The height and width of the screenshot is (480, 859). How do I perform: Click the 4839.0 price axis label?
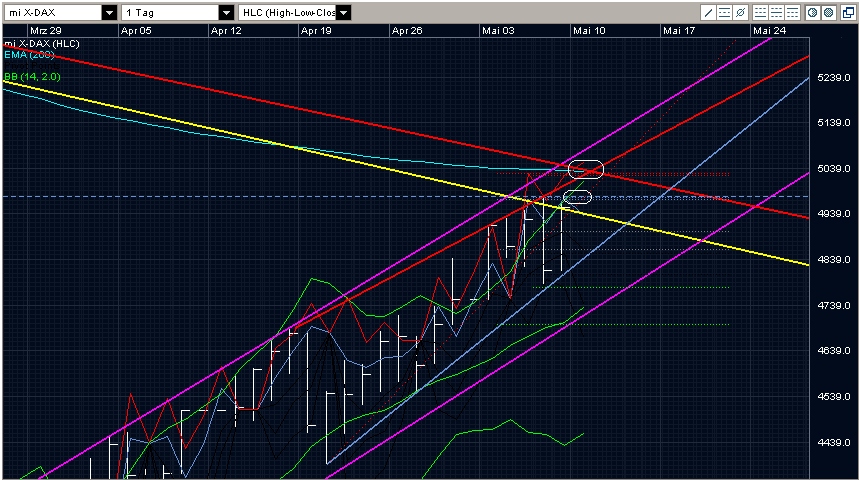834,260
